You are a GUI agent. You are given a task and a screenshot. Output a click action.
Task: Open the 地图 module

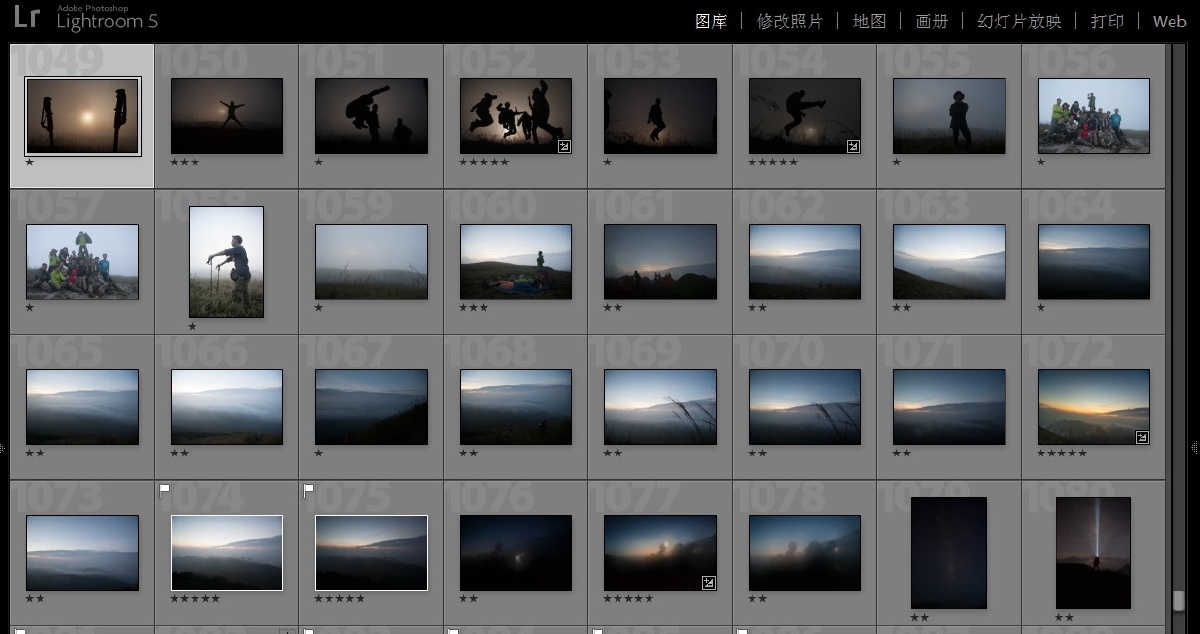click(x=869, y=21)
